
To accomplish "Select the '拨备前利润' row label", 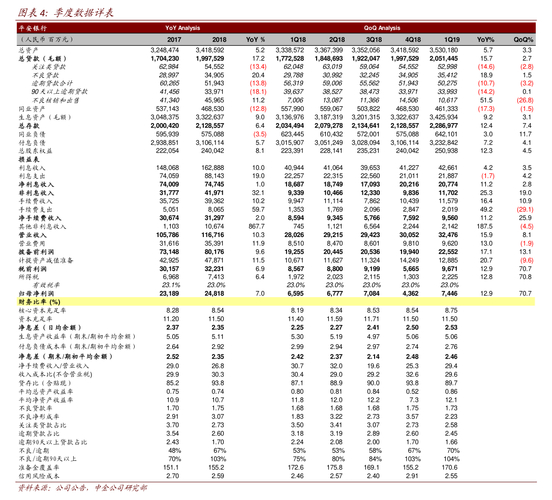I will (36, 252).
